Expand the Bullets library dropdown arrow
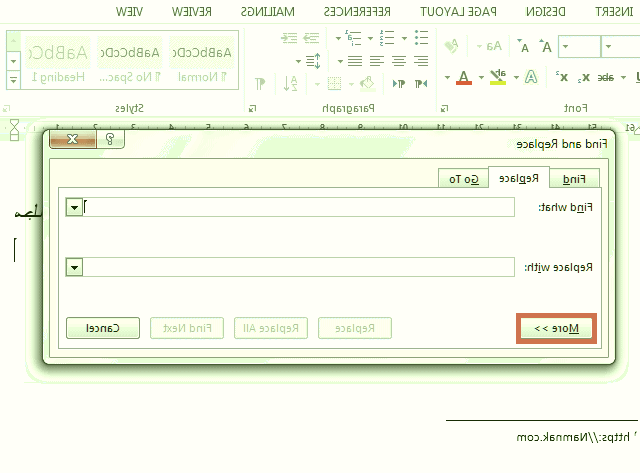The width and height of the screenshot is (640, 473). click(x=404, y=38)
